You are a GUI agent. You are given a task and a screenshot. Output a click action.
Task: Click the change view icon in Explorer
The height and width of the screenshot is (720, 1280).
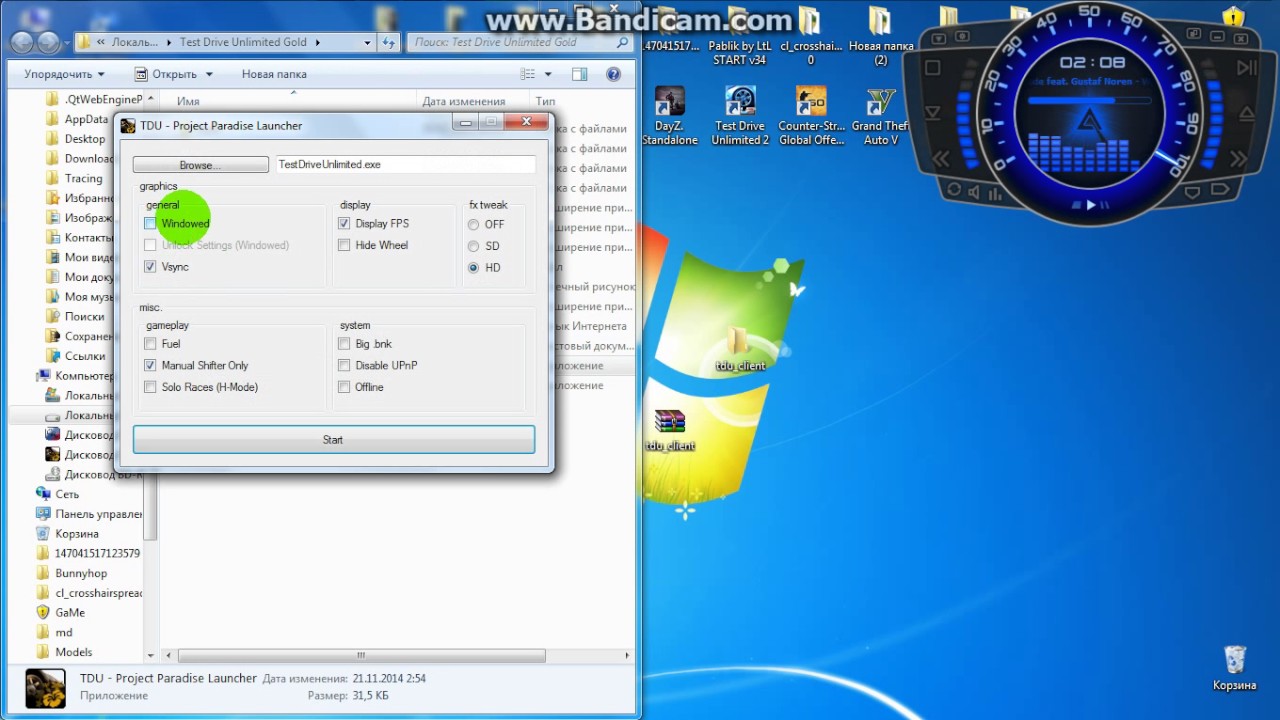(x=527, y=74)
